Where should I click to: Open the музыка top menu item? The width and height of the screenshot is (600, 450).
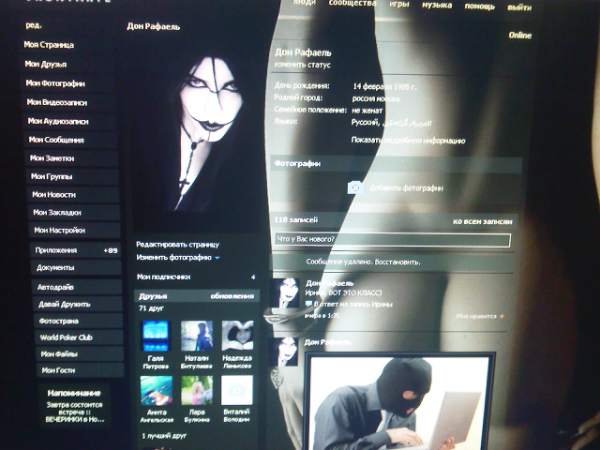436,5
